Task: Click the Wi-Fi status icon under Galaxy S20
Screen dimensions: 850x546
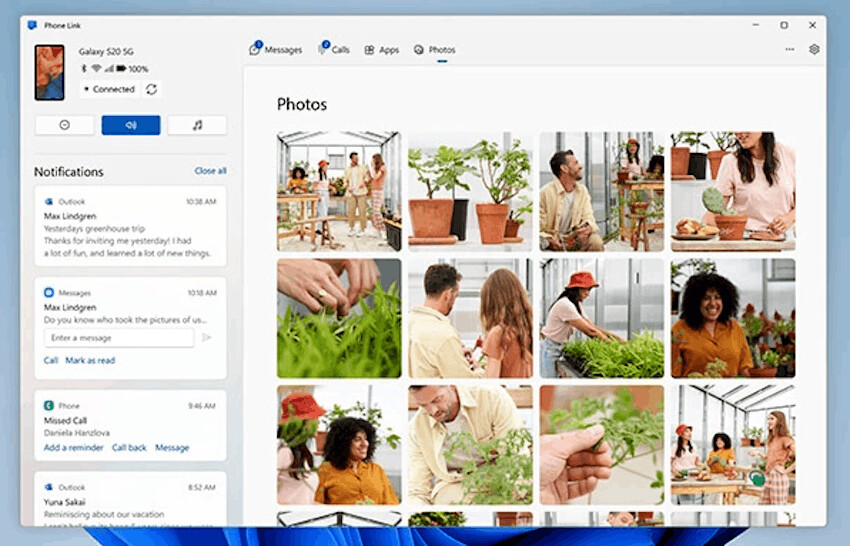Action: pos(96,68)
